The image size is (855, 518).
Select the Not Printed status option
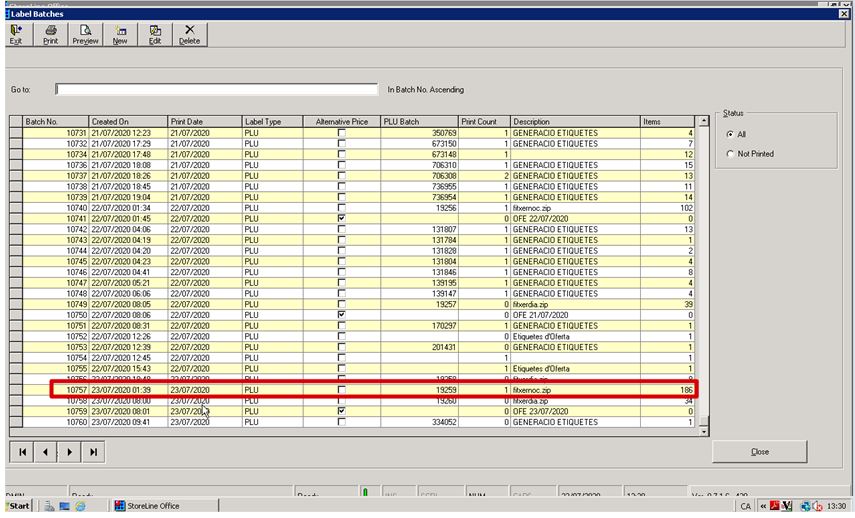click(730, 154)
